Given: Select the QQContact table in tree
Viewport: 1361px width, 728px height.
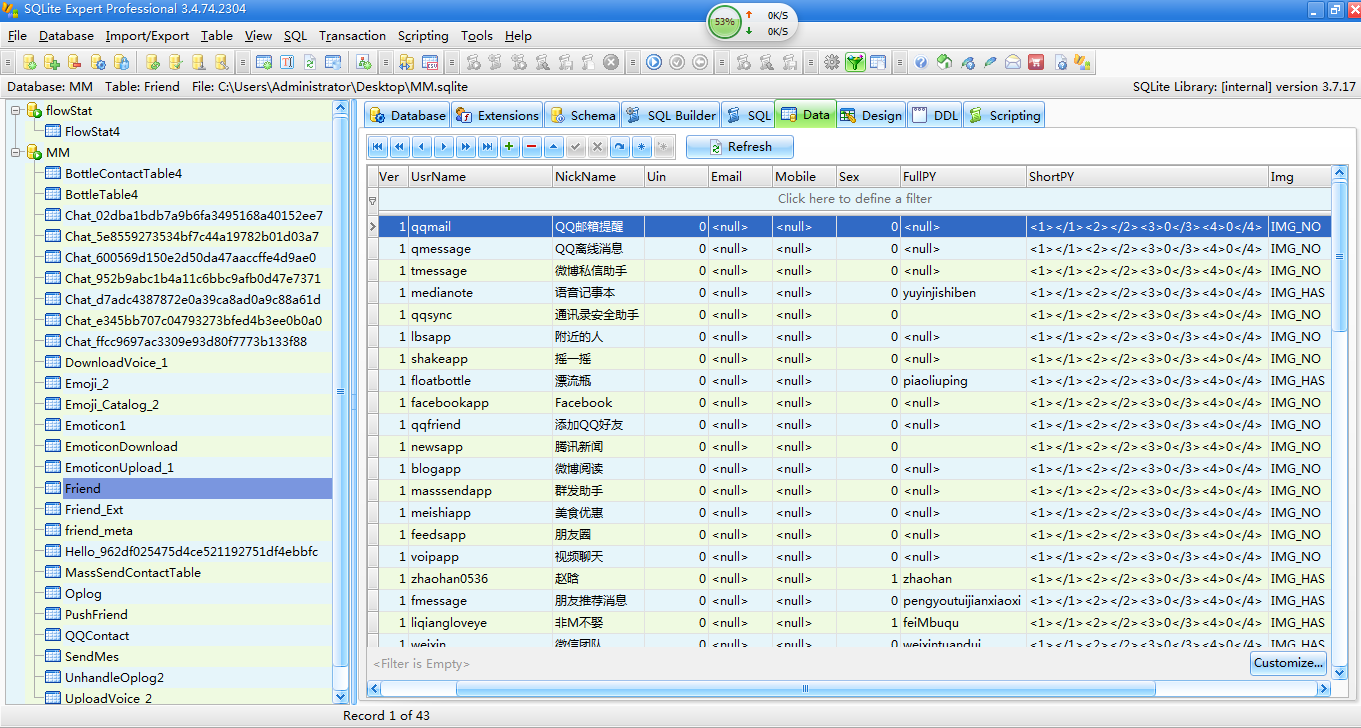Looking at the screenshot, I should 97,636.
